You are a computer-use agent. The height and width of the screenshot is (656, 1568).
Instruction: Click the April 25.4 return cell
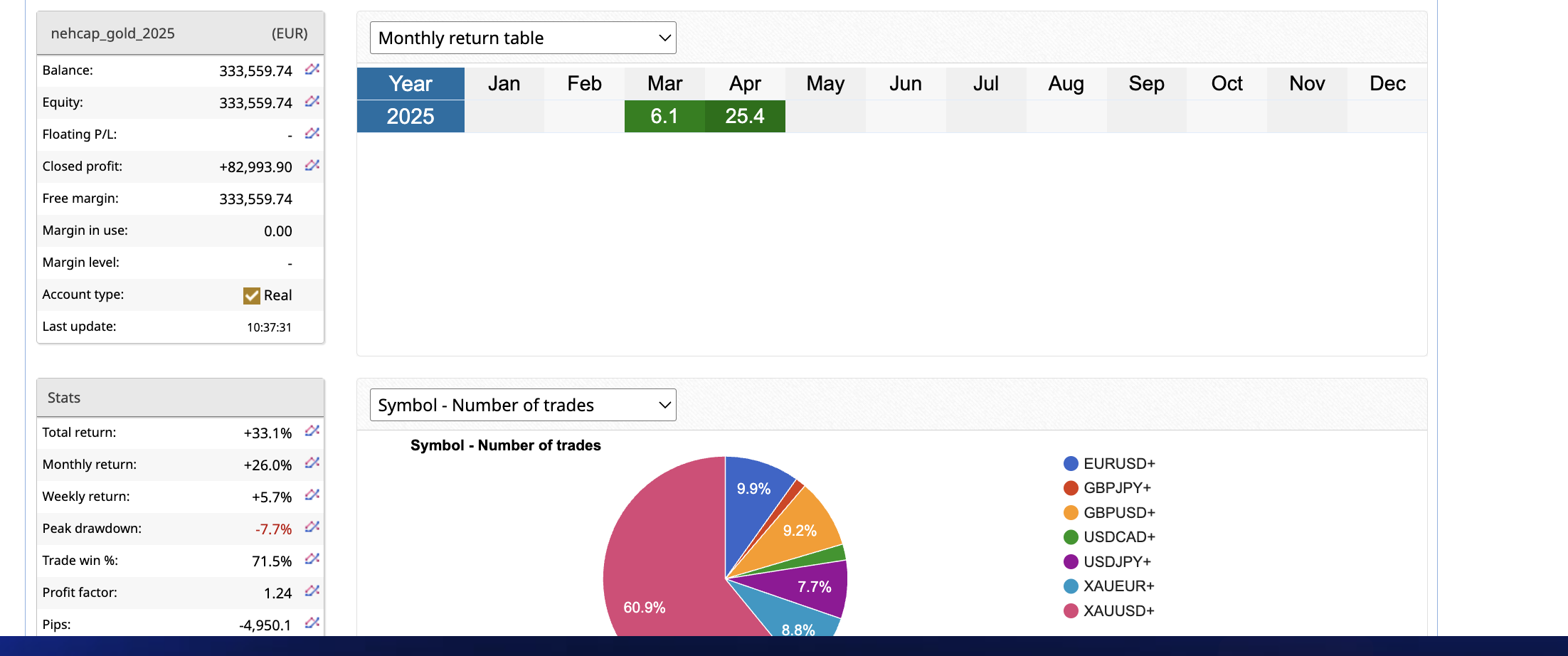pos(745,116)
